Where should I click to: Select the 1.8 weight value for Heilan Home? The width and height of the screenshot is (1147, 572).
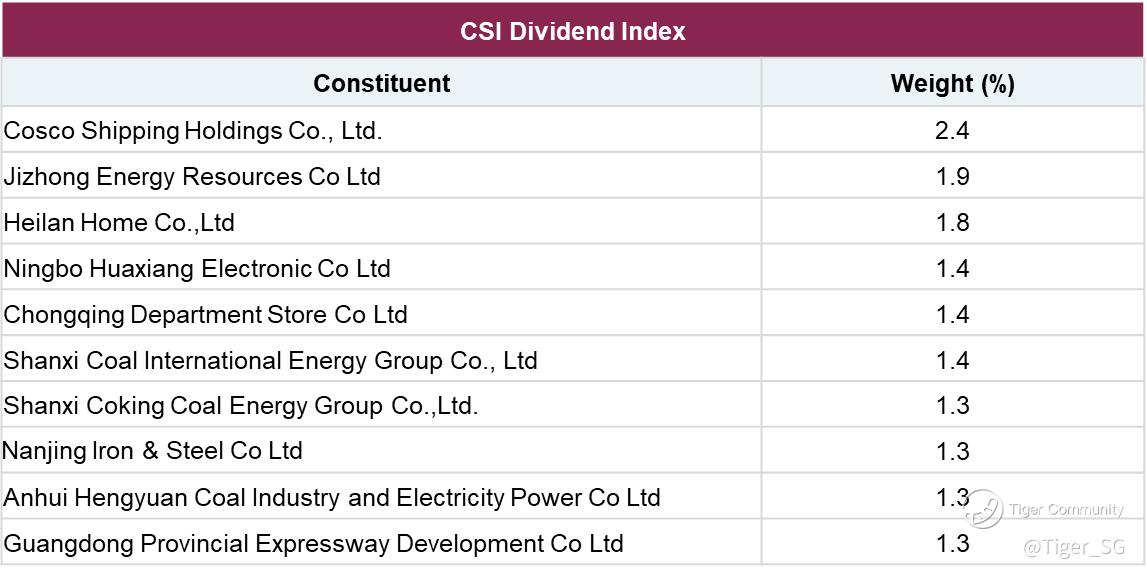coord(952,222)
